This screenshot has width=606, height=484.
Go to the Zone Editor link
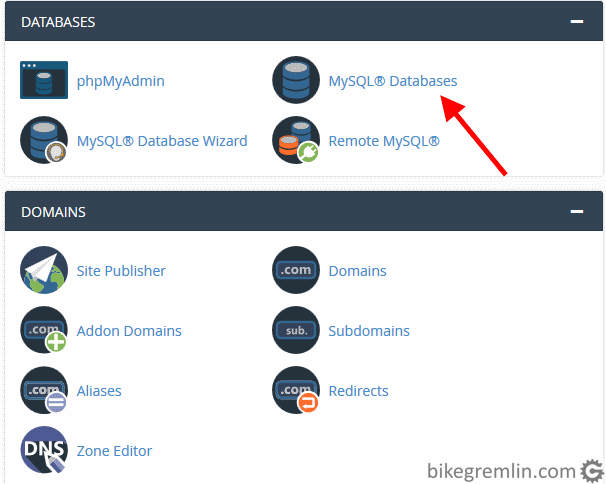click(114, 451)
